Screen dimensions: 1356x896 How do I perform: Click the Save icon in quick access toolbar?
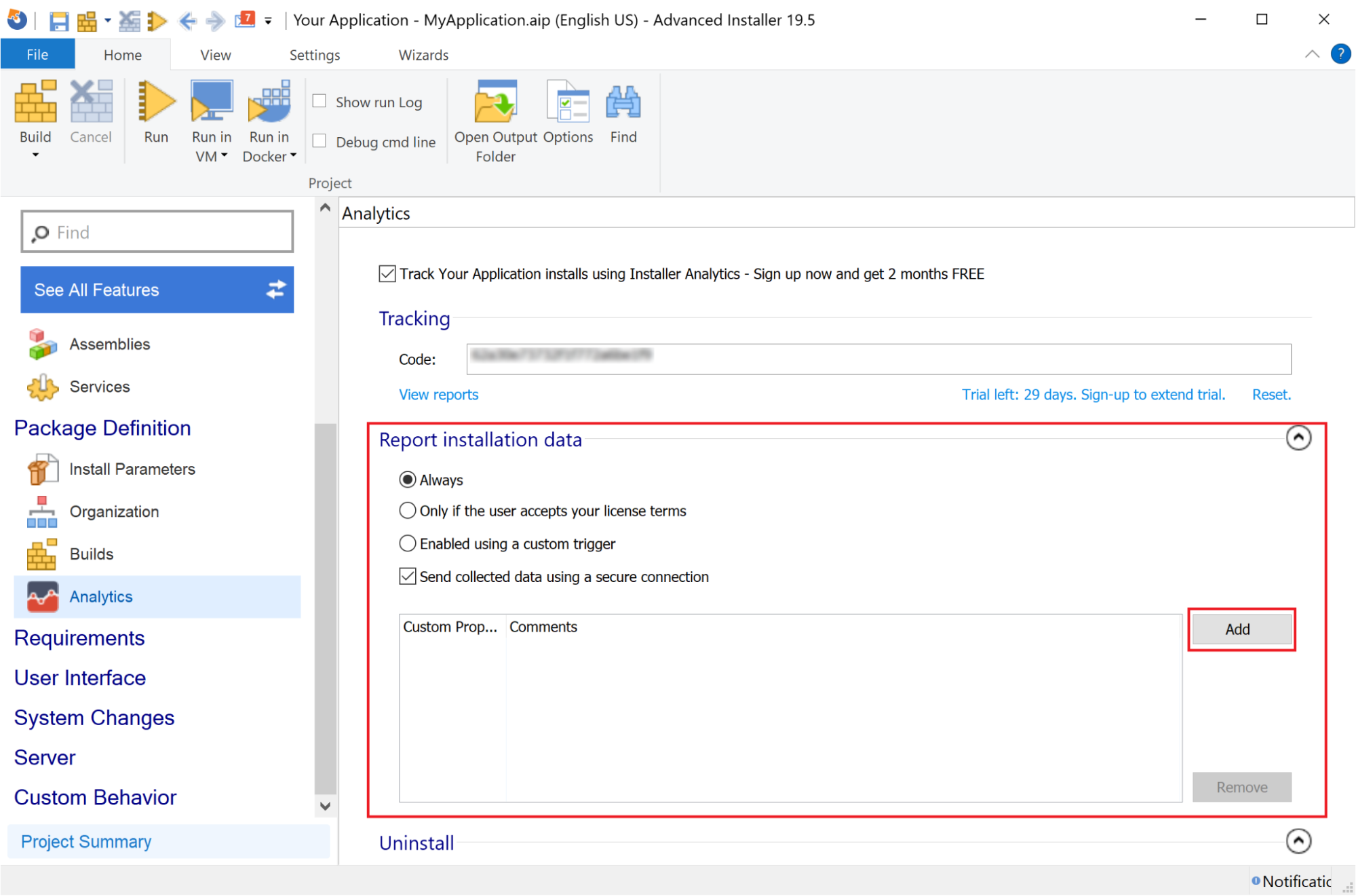pyautogui.click(x=58, y=20)
